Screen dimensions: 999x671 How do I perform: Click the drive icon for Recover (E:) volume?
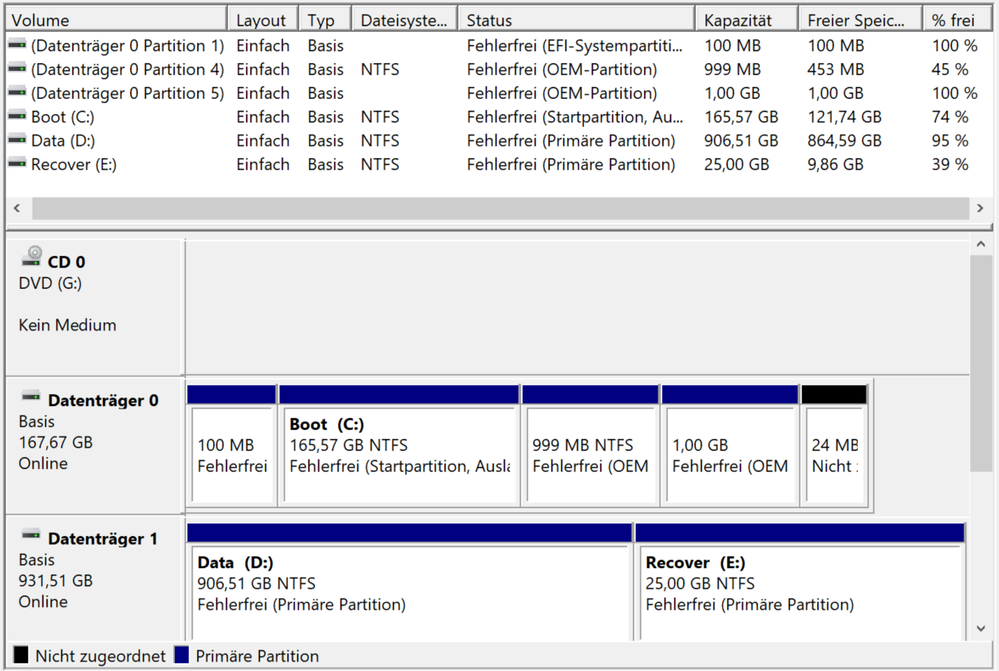17,165
